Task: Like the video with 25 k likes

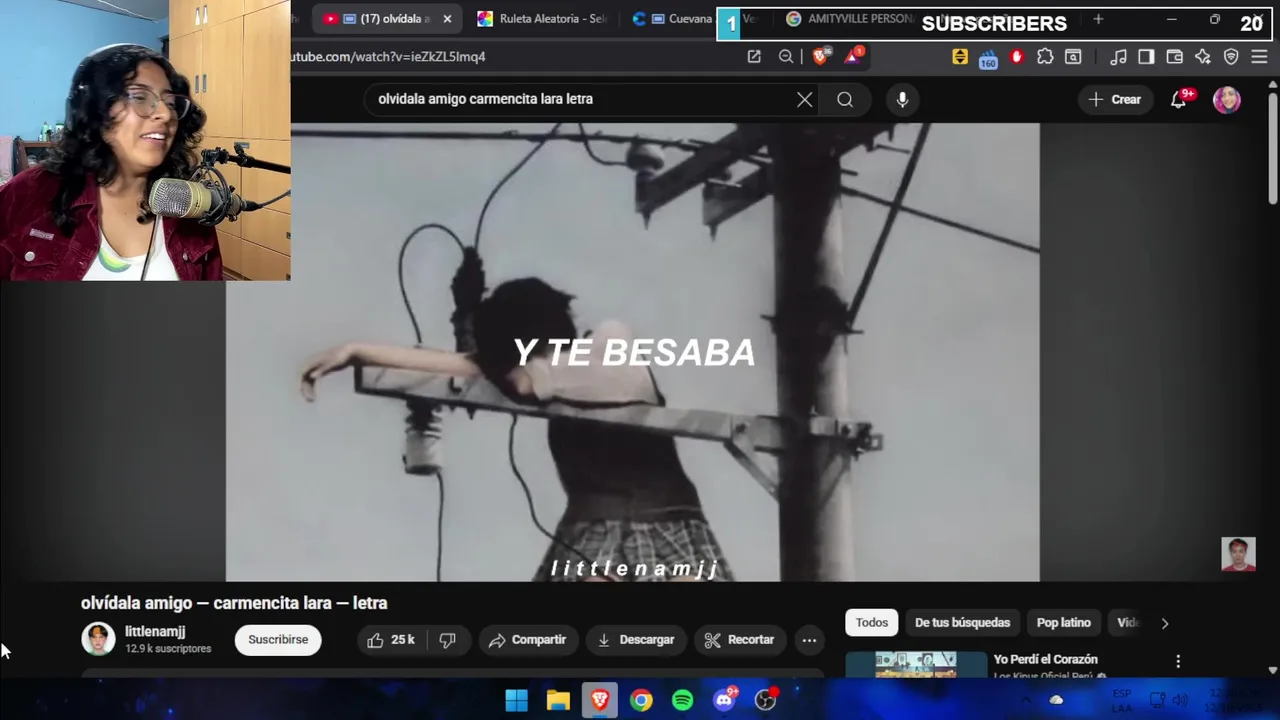Action: coord(391,640)
